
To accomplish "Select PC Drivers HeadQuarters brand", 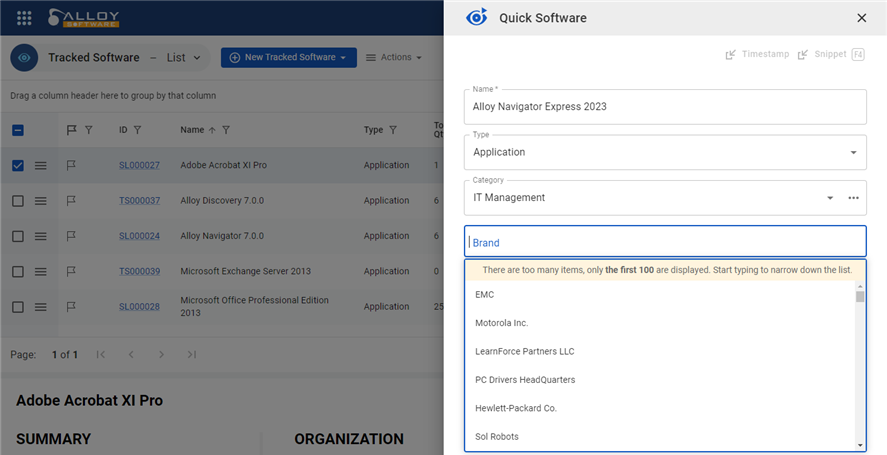I will [x=661, y=380].
